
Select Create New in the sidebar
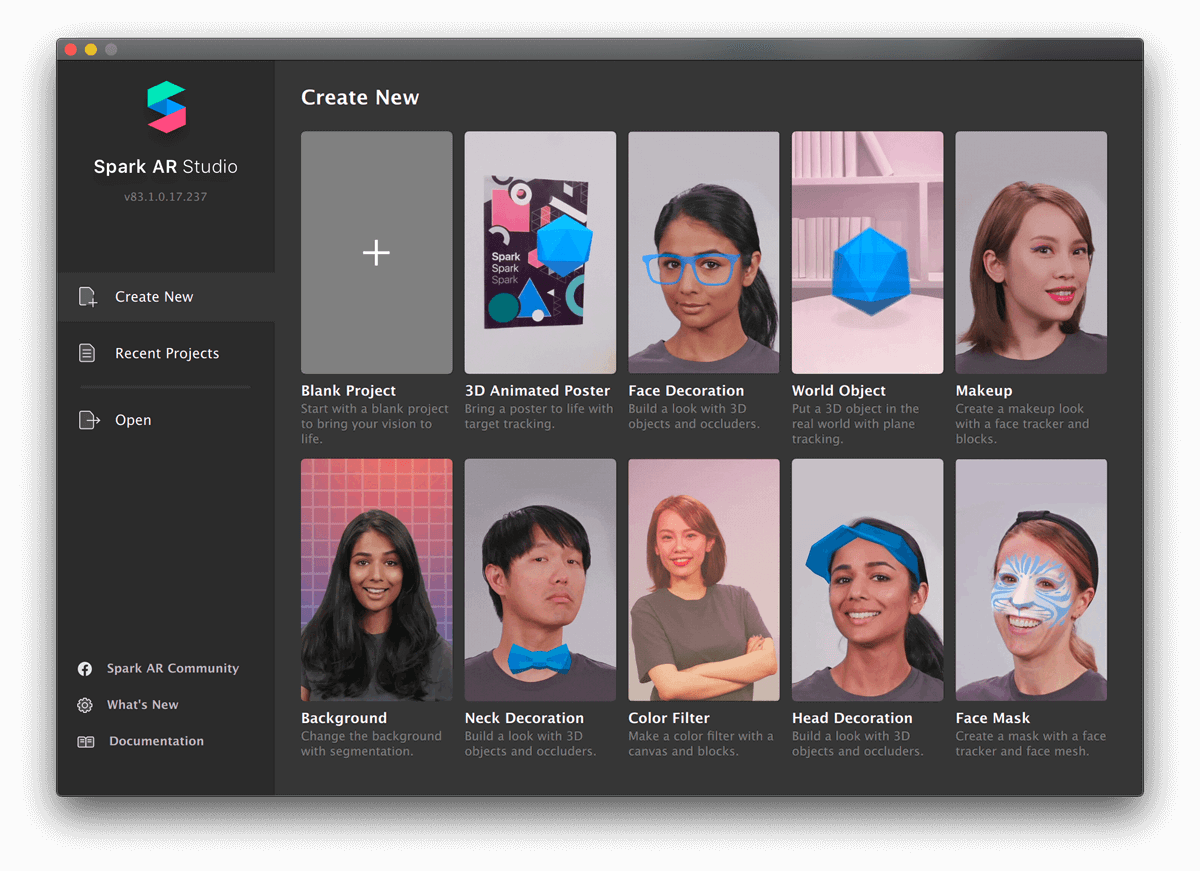point(166,297)
